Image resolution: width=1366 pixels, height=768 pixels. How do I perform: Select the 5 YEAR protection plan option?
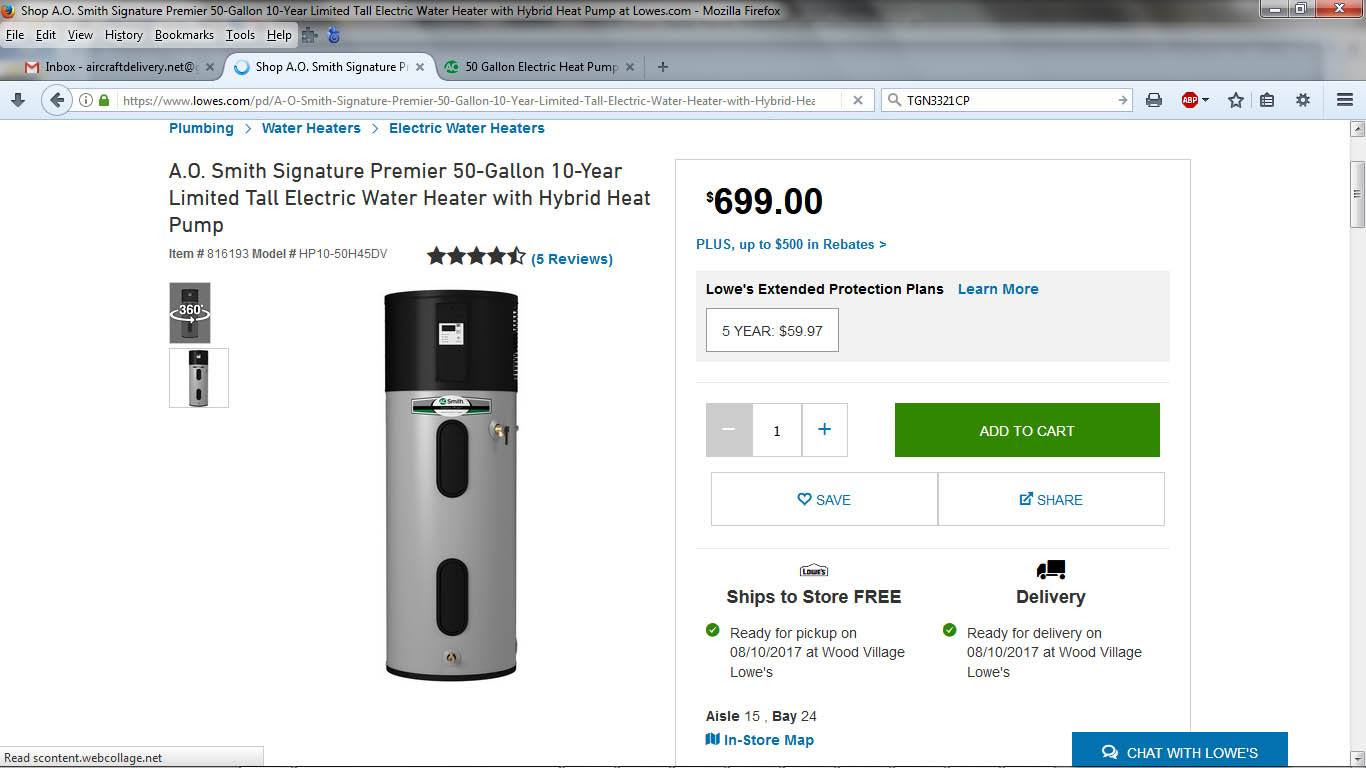(x=772, y=330)
